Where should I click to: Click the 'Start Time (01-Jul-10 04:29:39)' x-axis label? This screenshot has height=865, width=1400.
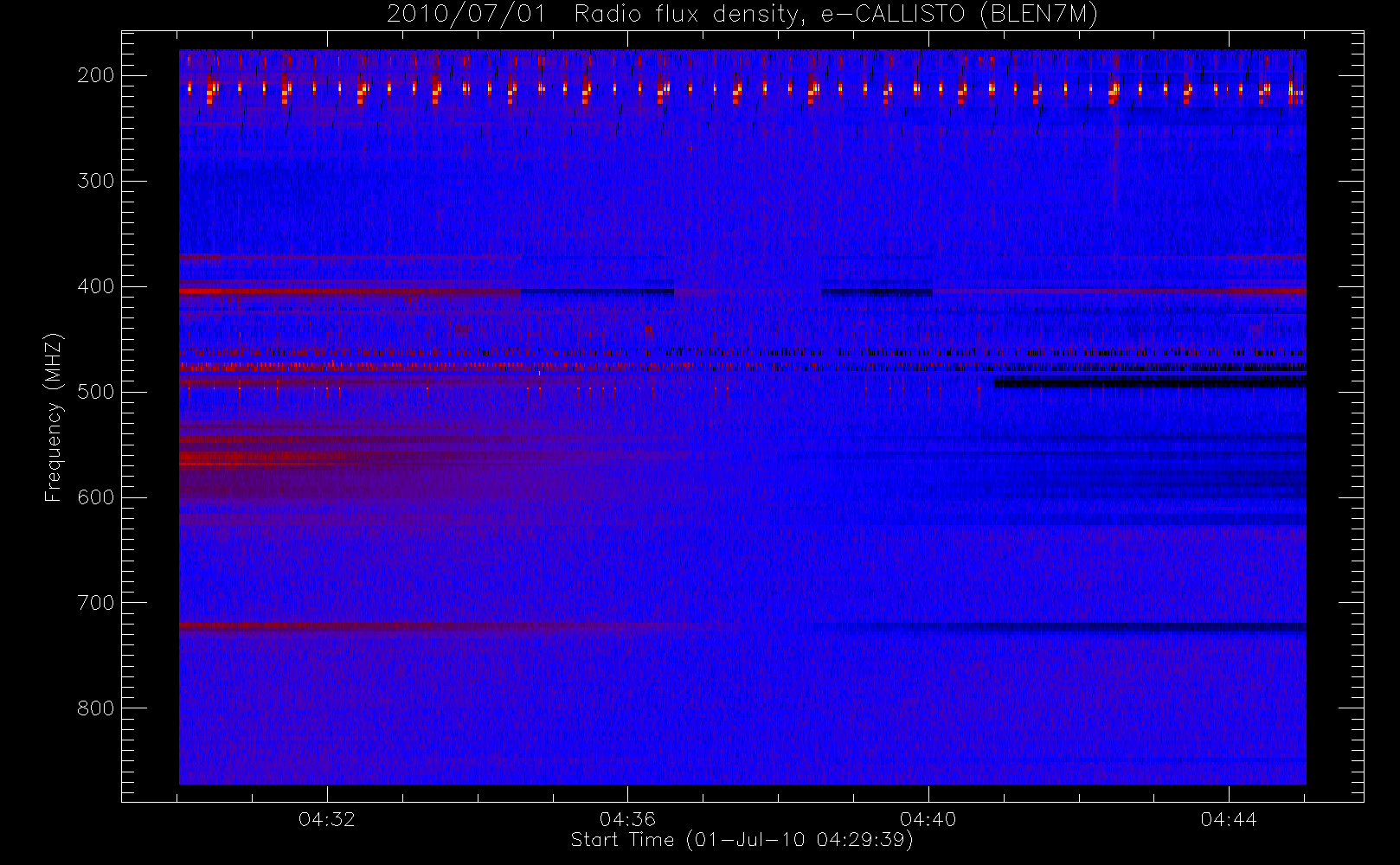click(x=742, y=840)
